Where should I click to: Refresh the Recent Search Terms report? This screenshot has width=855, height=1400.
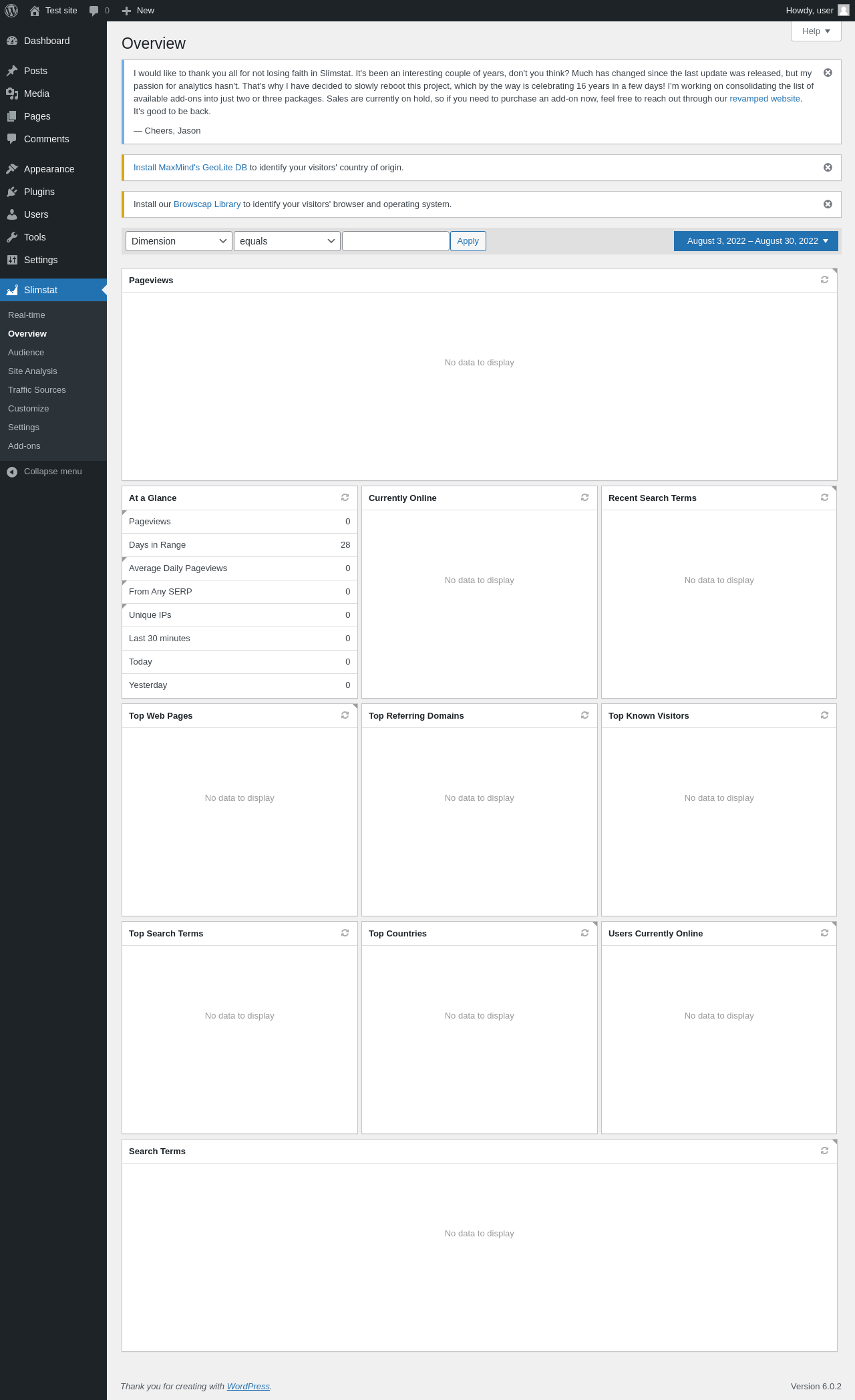pyautogui.click(x=824, y=498)
